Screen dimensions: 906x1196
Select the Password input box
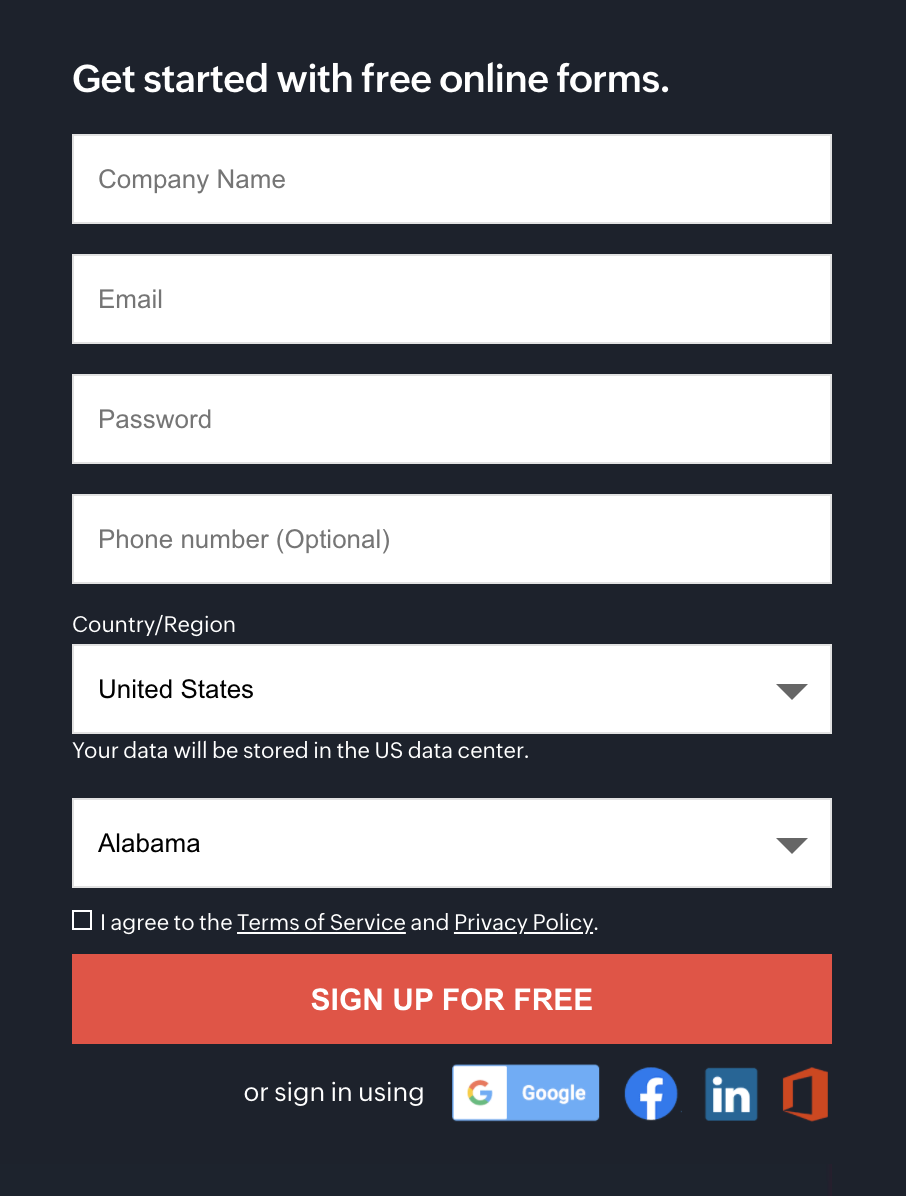pyautogui.click(x=452, y=419)
